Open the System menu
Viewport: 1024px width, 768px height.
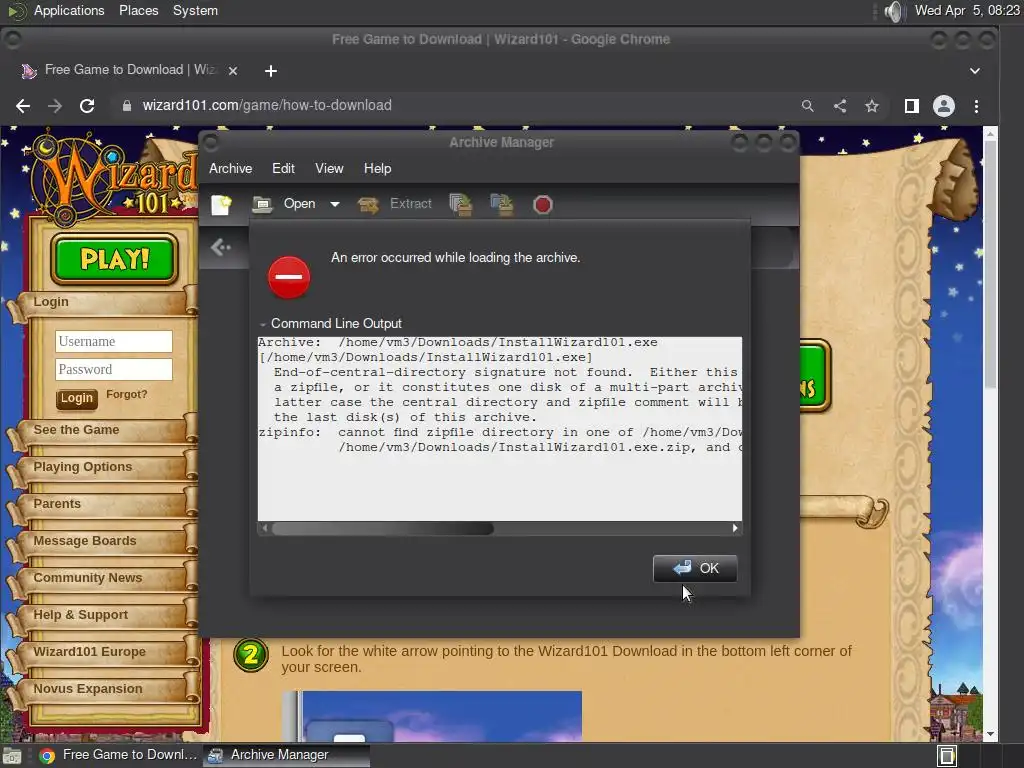[x=195, y=10]
